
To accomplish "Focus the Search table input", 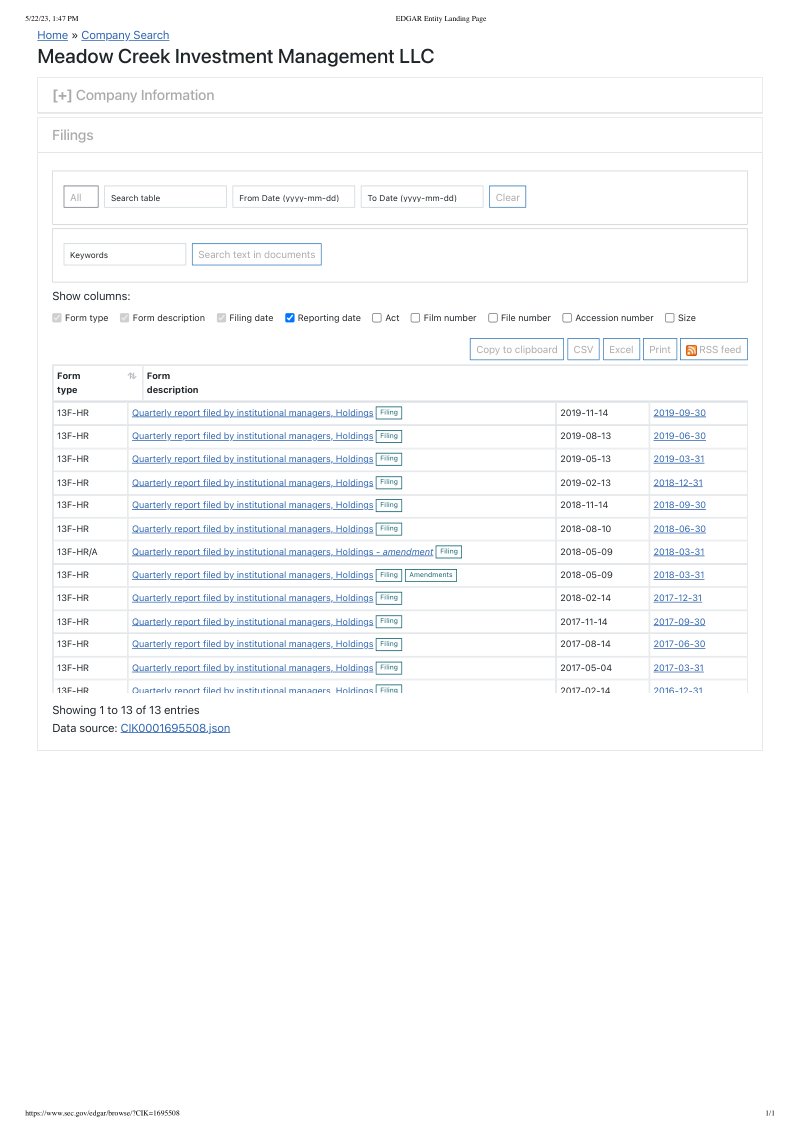I will [165, 197].
